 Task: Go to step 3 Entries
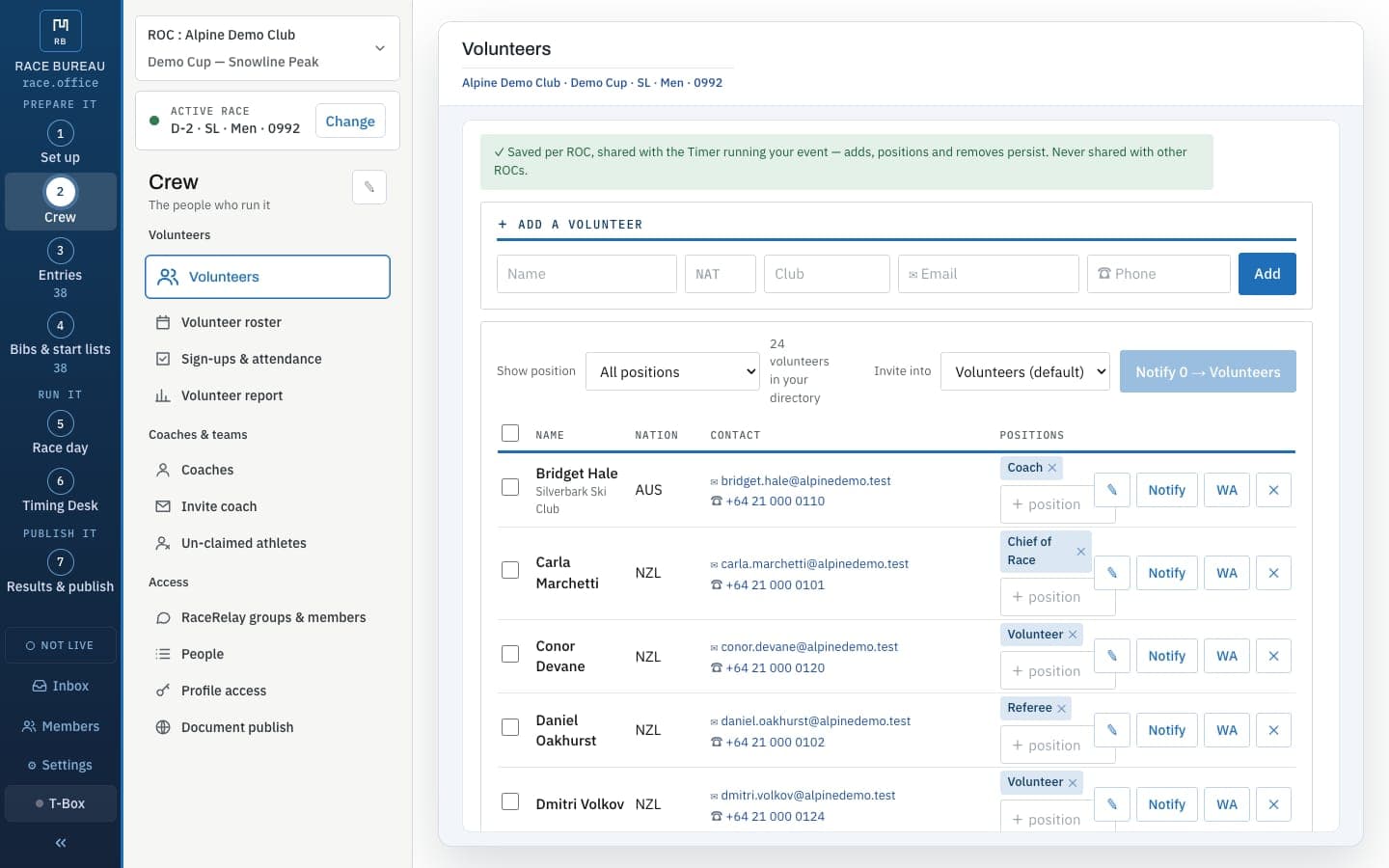pos(60,267)
